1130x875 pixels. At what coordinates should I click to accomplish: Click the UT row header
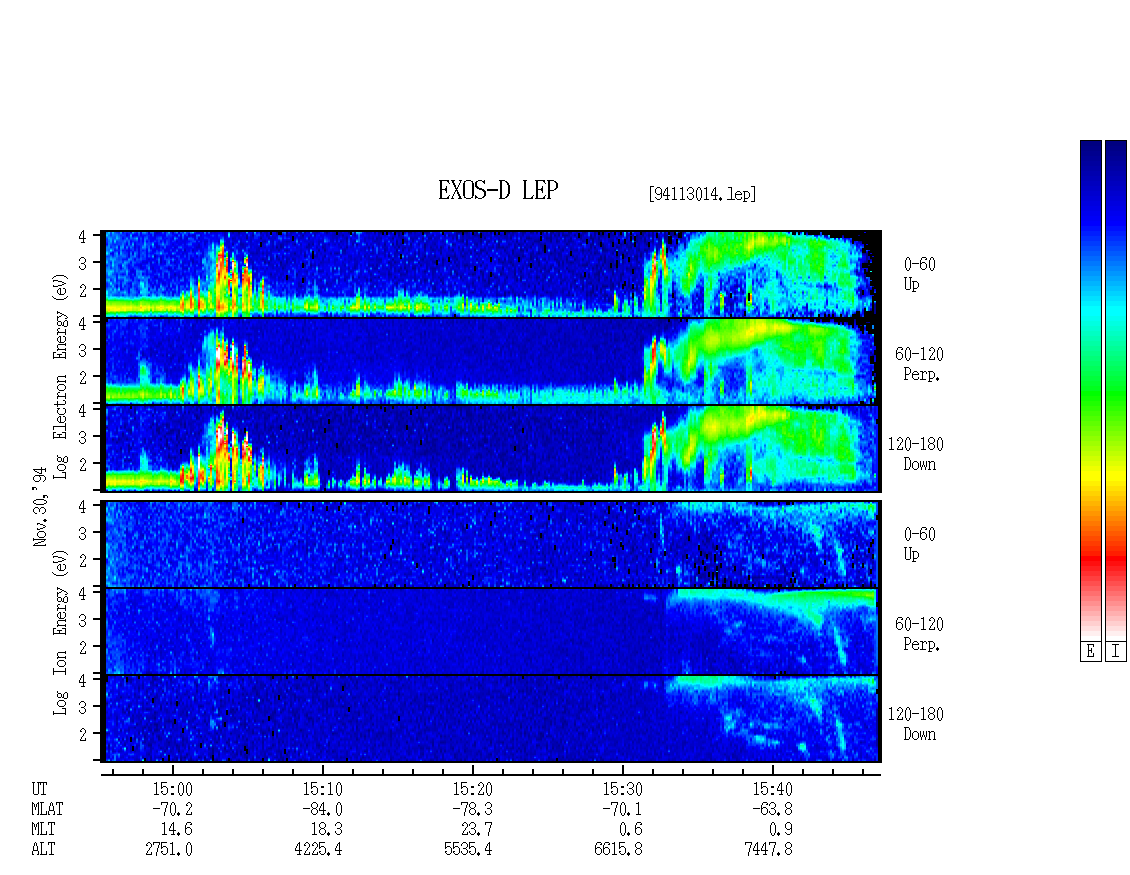[x=39, y=789]
